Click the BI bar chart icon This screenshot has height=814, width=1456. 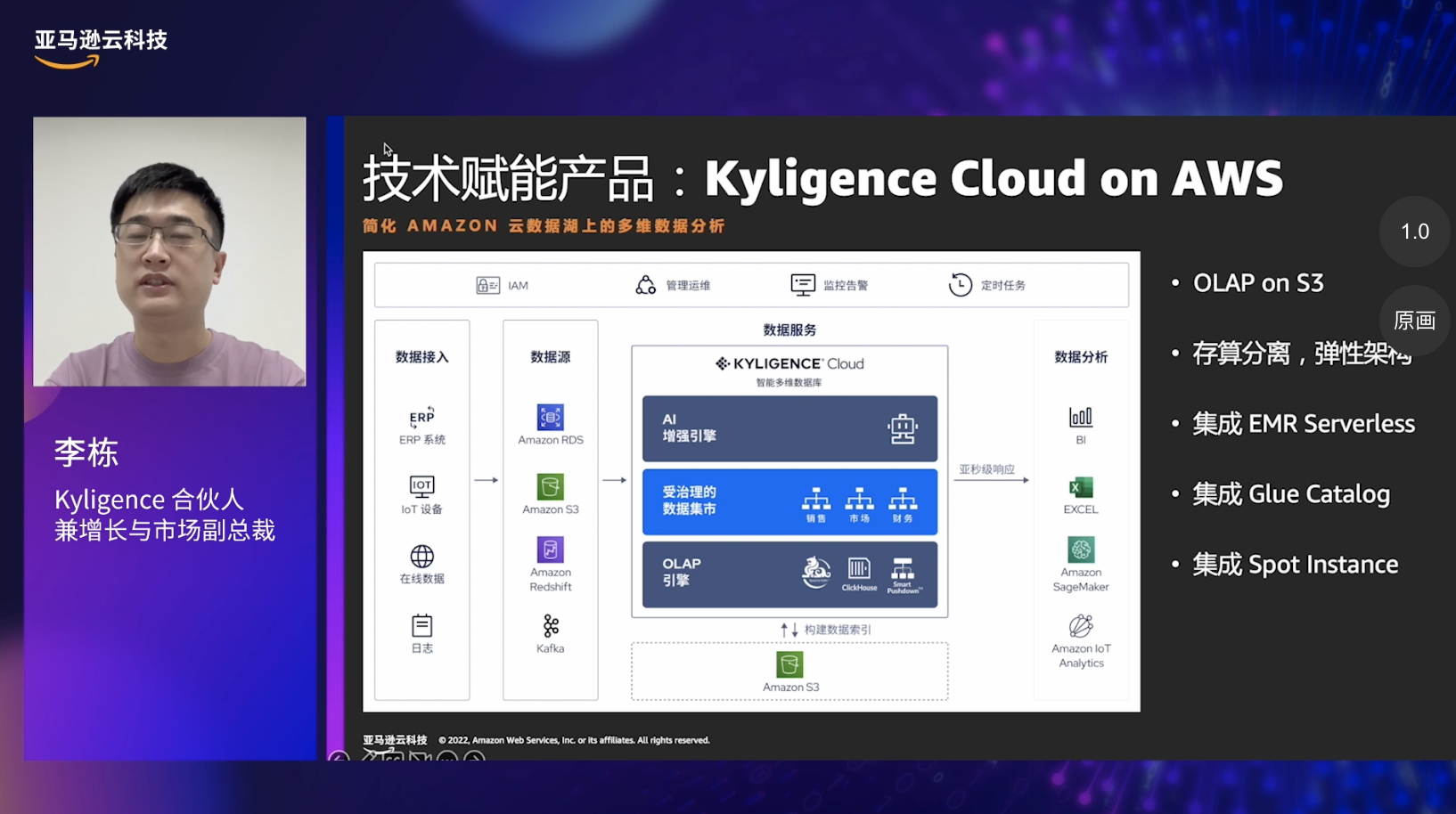click(x=1081, y=417)
